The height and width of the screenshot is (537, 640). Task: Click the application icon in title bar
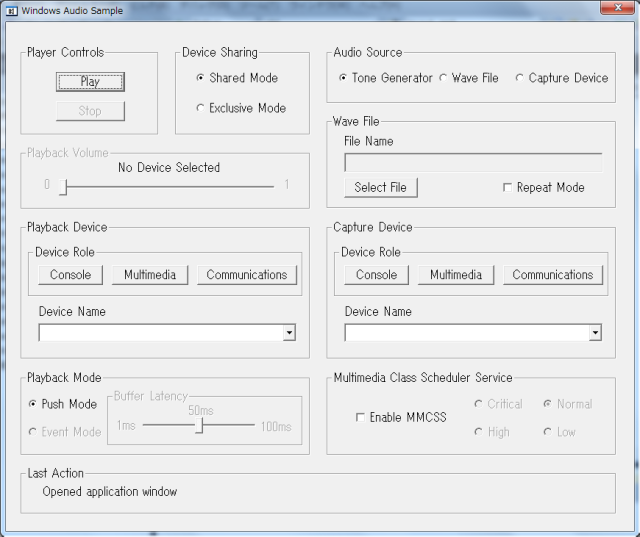coord(12,10)
